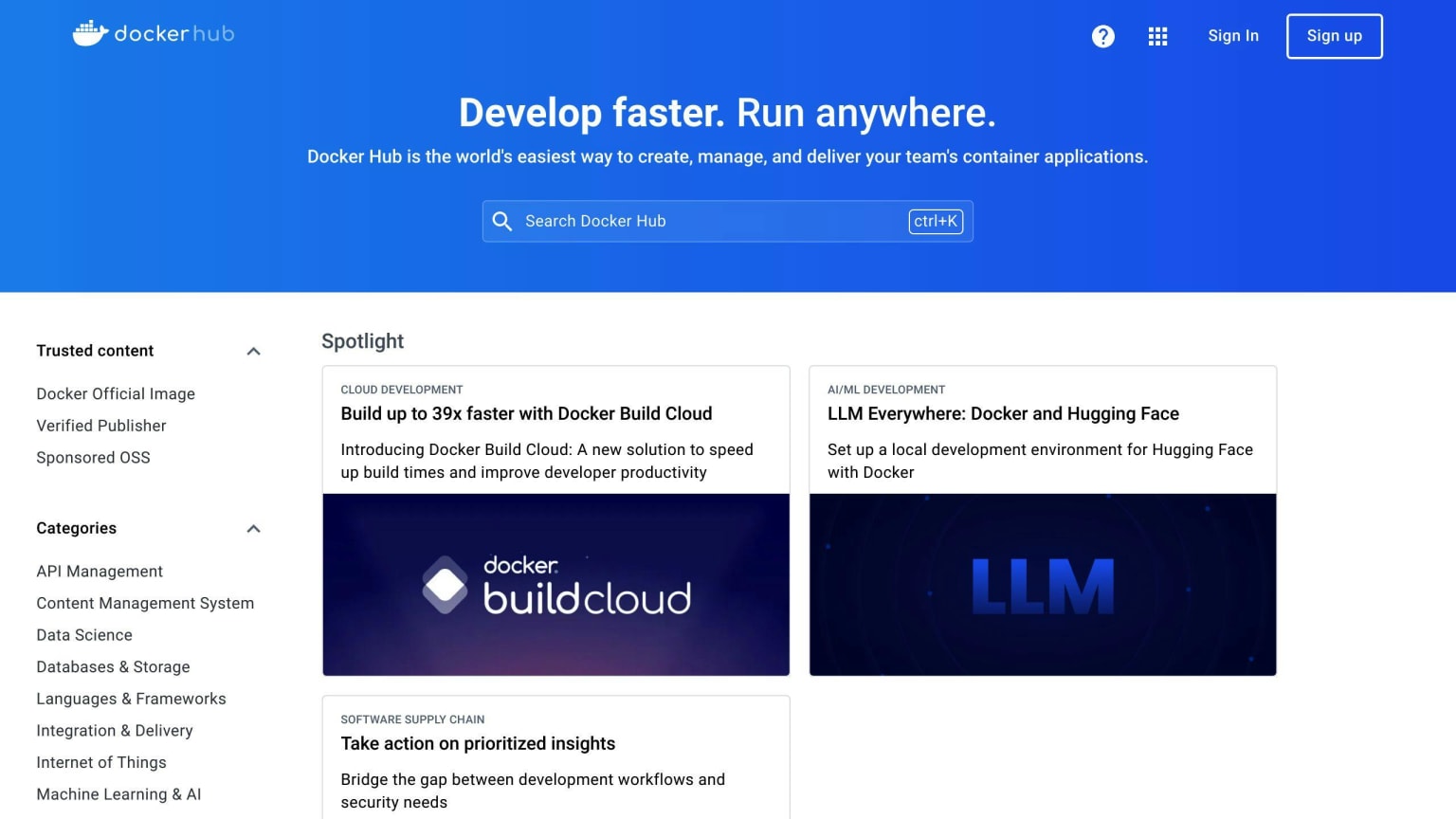Open Take action on prioritized insights title
The width and height of the screenshot is (1456, 819).
(x=478, y=743)
